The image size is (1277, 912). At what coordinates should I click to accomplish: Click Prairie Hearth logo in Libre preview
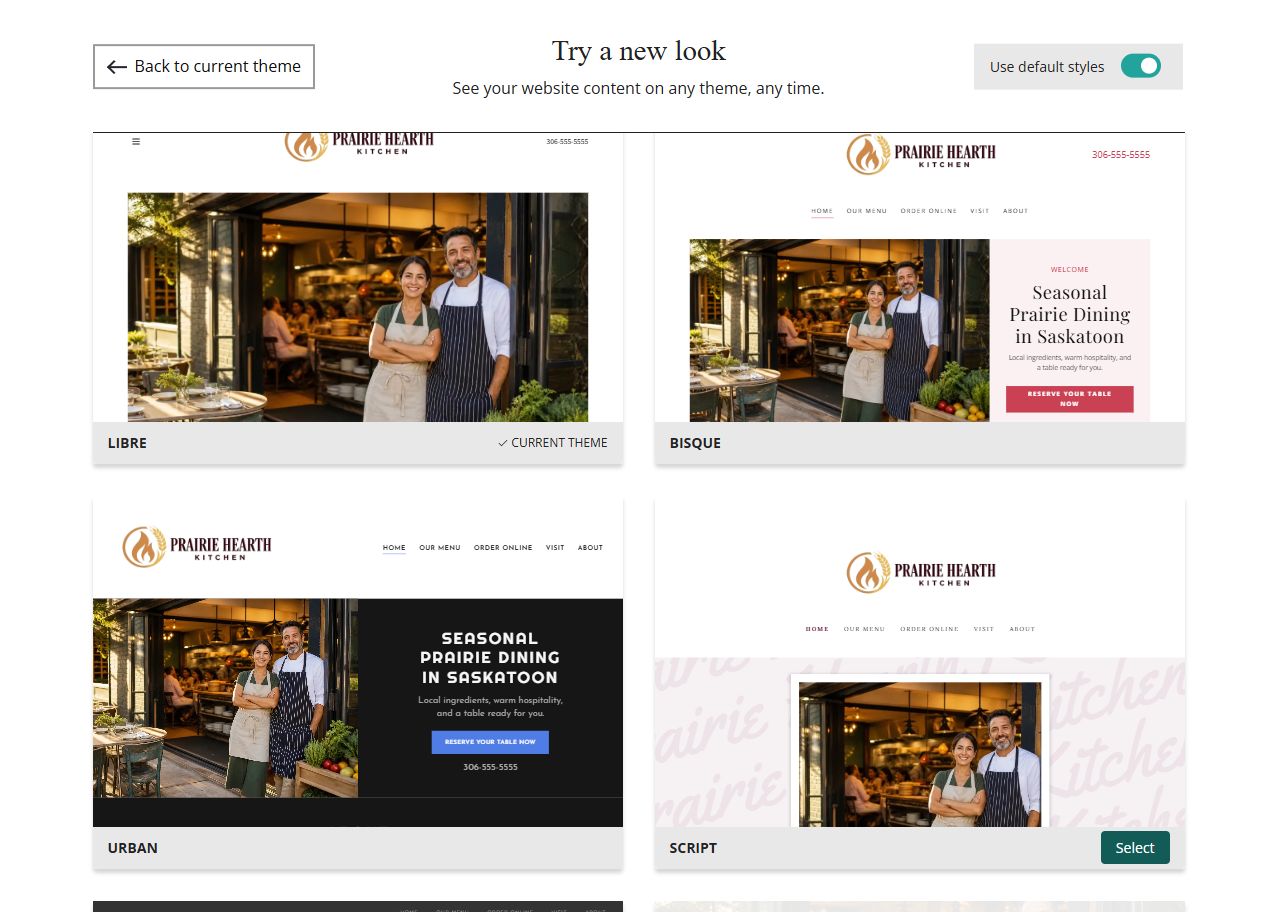click(359, 145)
